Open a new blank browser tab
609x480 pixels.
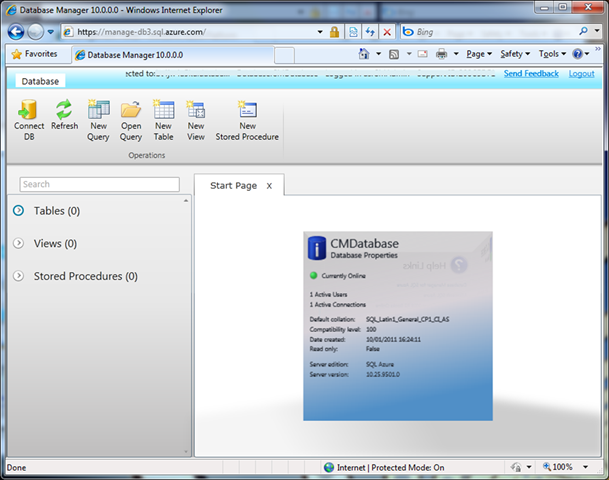point(284,55)
